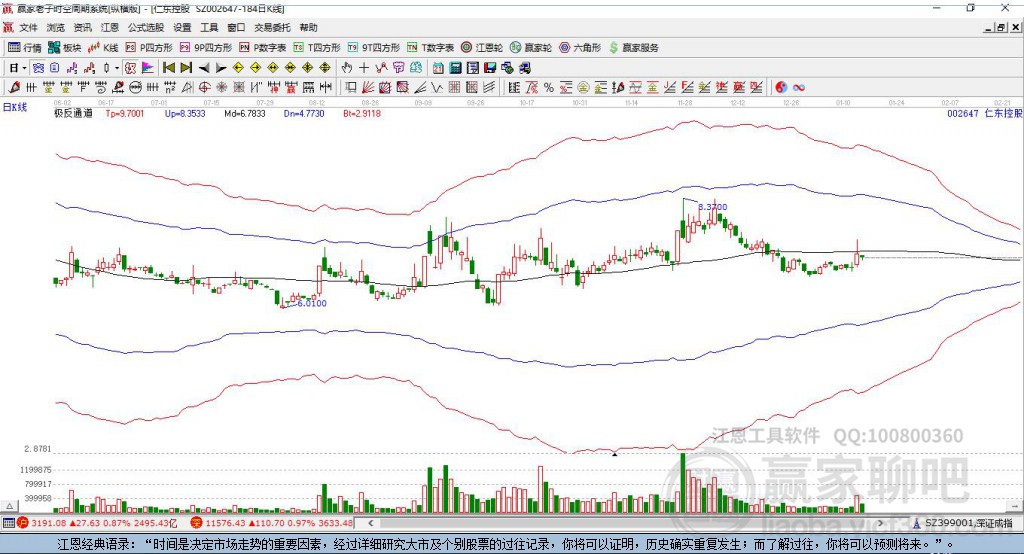Image resolution: width=1024 pixels, height=554 pixels.
Task: Open the calculator icon
Action: click(x=455, y=68)
